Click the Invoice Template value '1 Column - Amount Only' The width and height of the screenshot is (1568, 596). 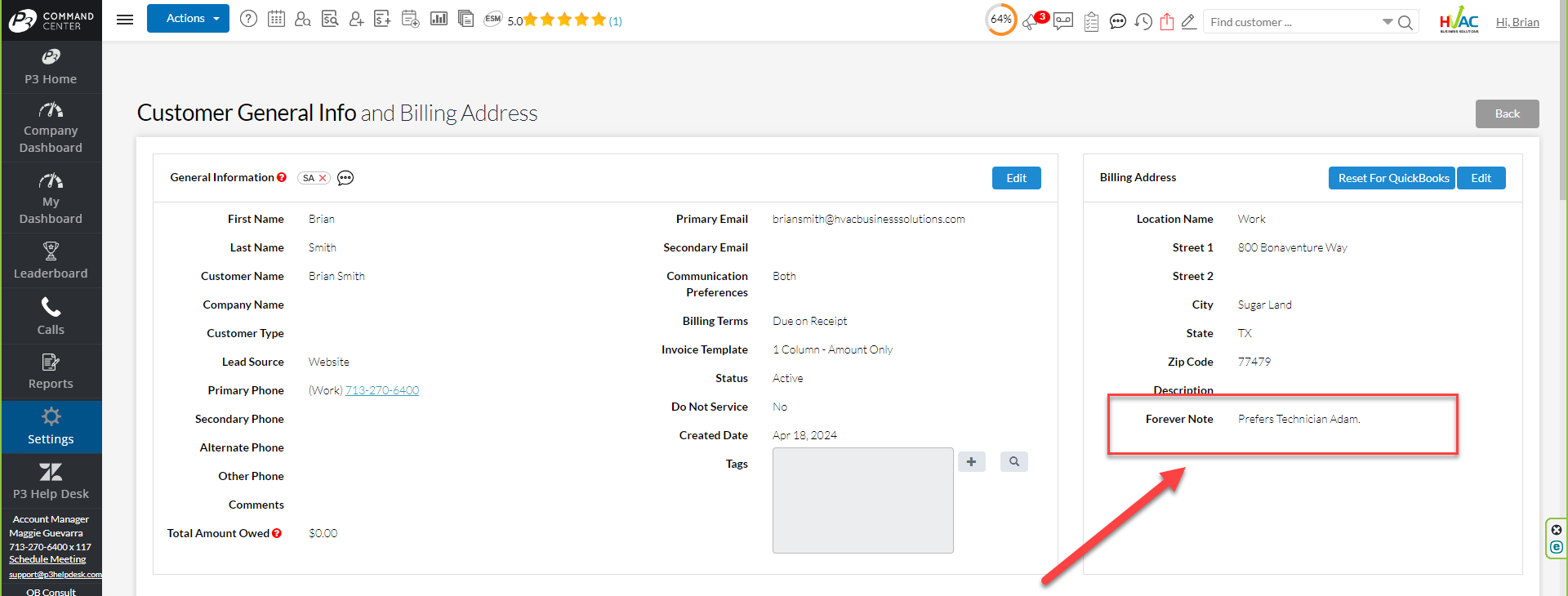[833, 349]
